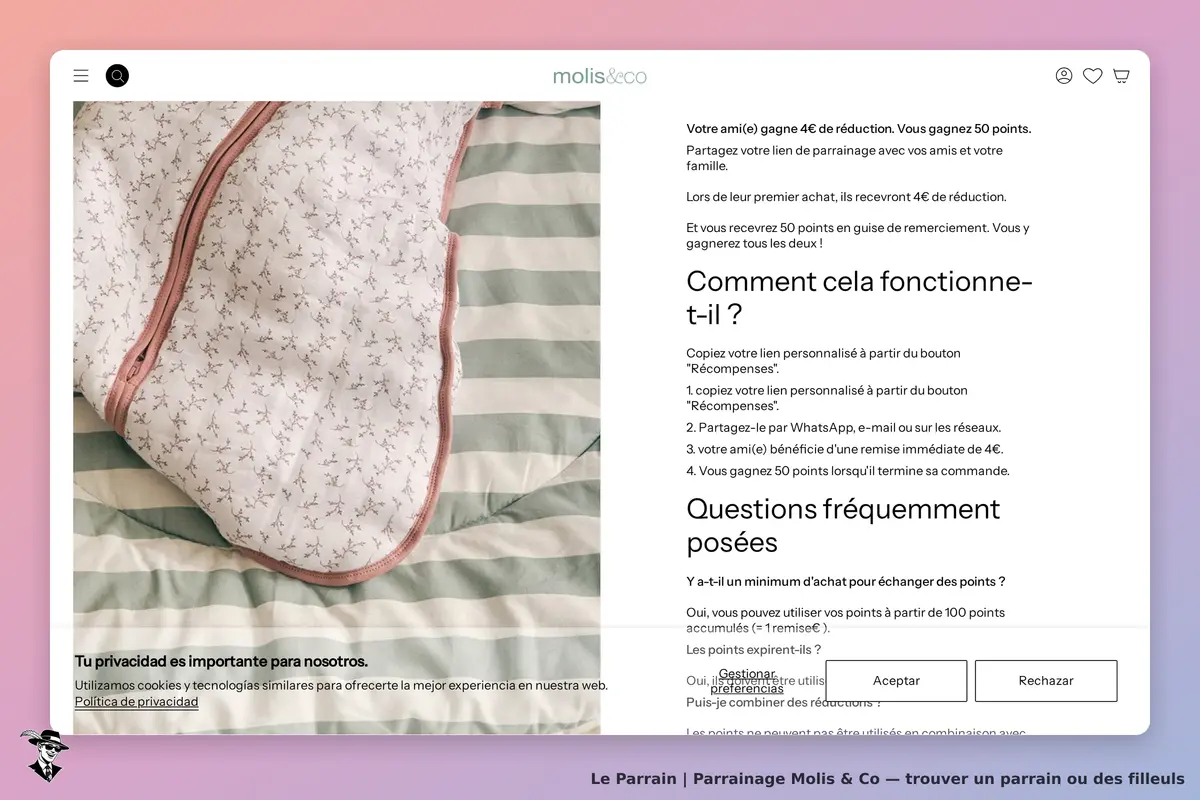The height and width of the screenshot is (800, 1200).
Task: Open the user account icon
Action: [x=1064, y=76]
